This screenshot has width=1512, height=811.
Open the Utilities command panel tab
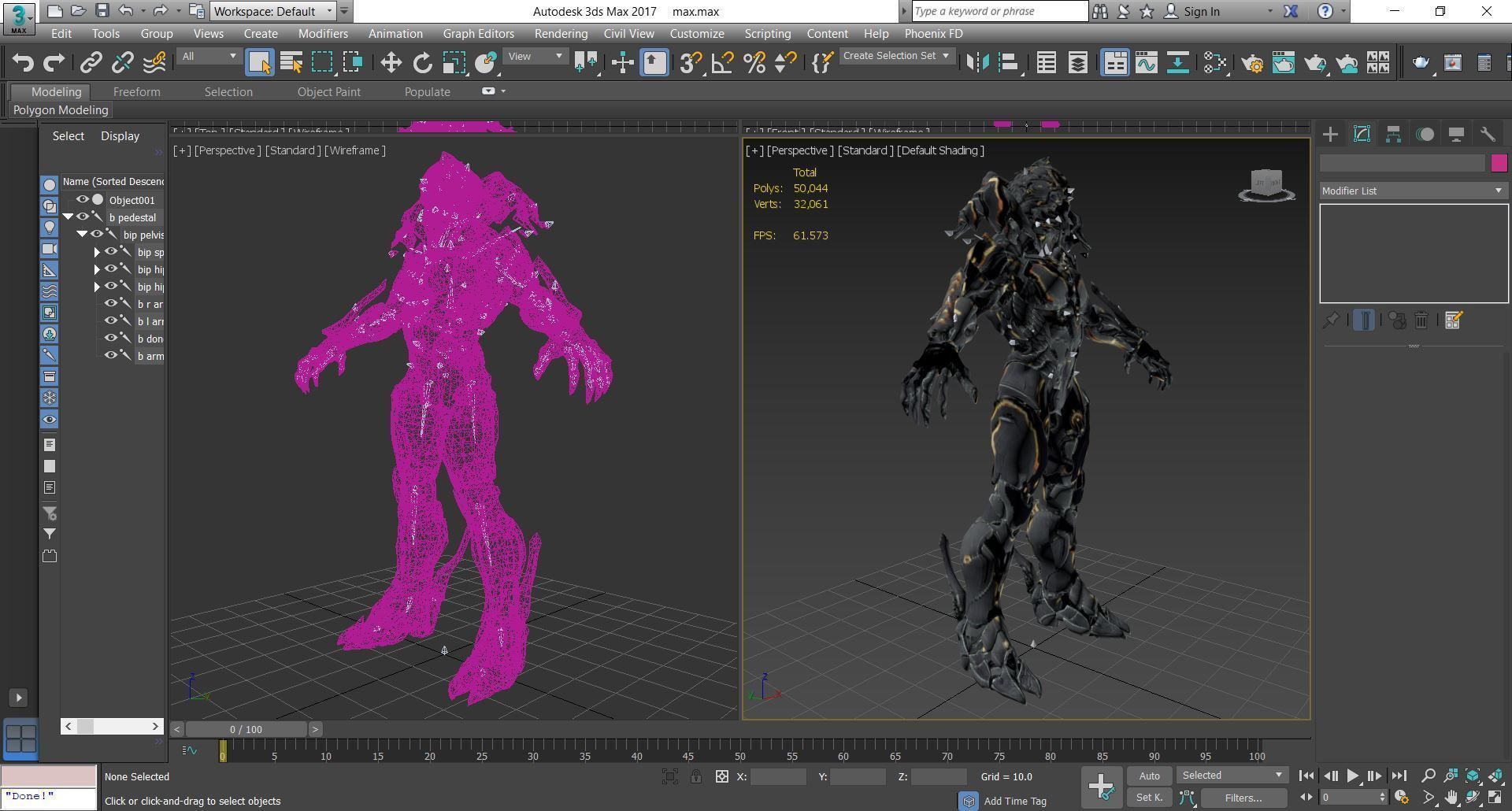pyautogui.click(x=1488, y=135)
